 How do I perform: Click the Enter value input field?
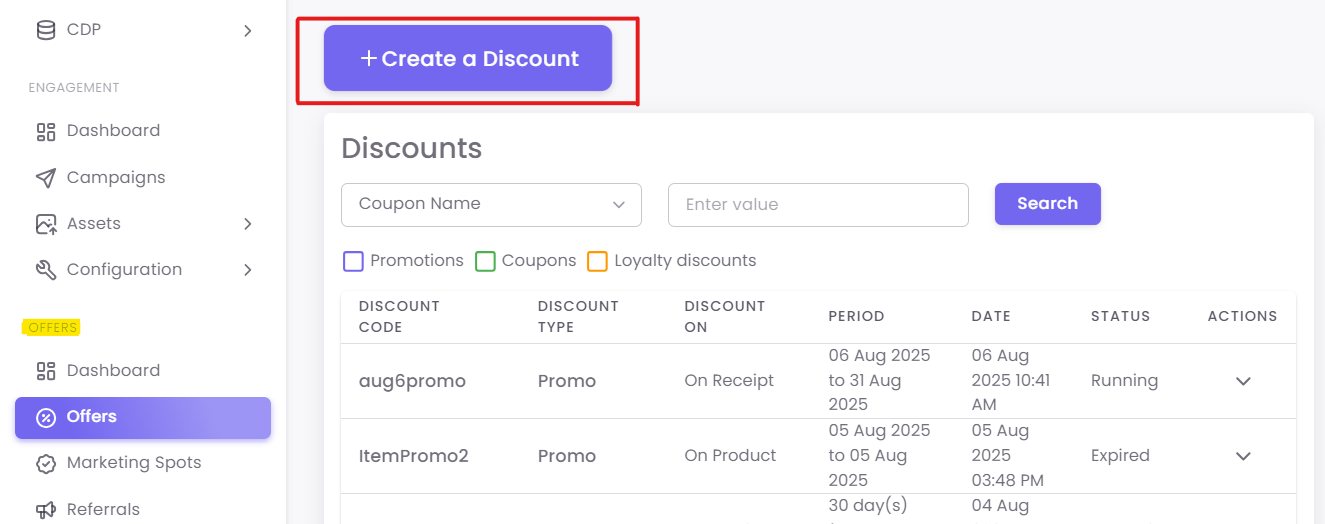tap(818, 205)
